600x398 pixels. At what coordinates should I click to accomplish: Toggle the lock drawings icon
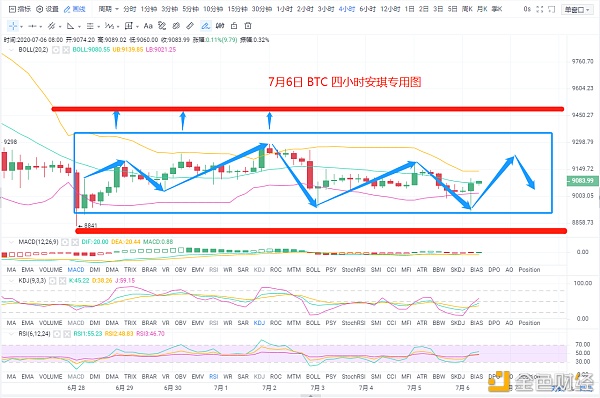(x=234, y=26)
